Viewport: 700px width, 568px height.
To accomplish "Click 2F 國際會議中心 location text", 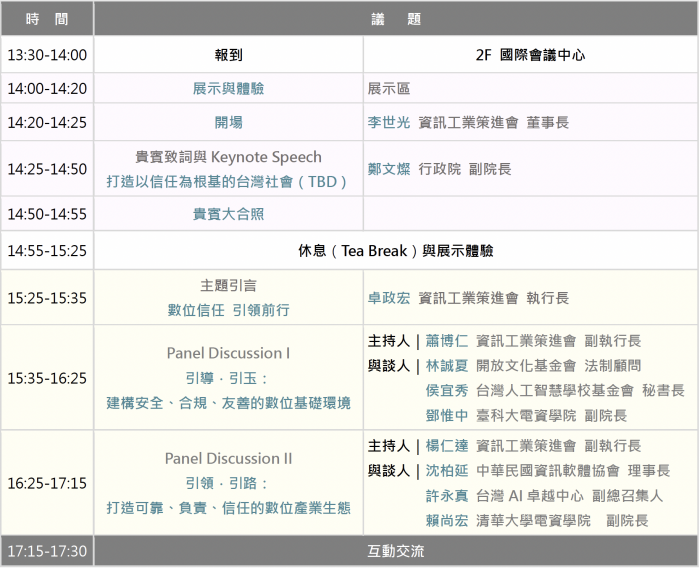I will tap(531, 55).
